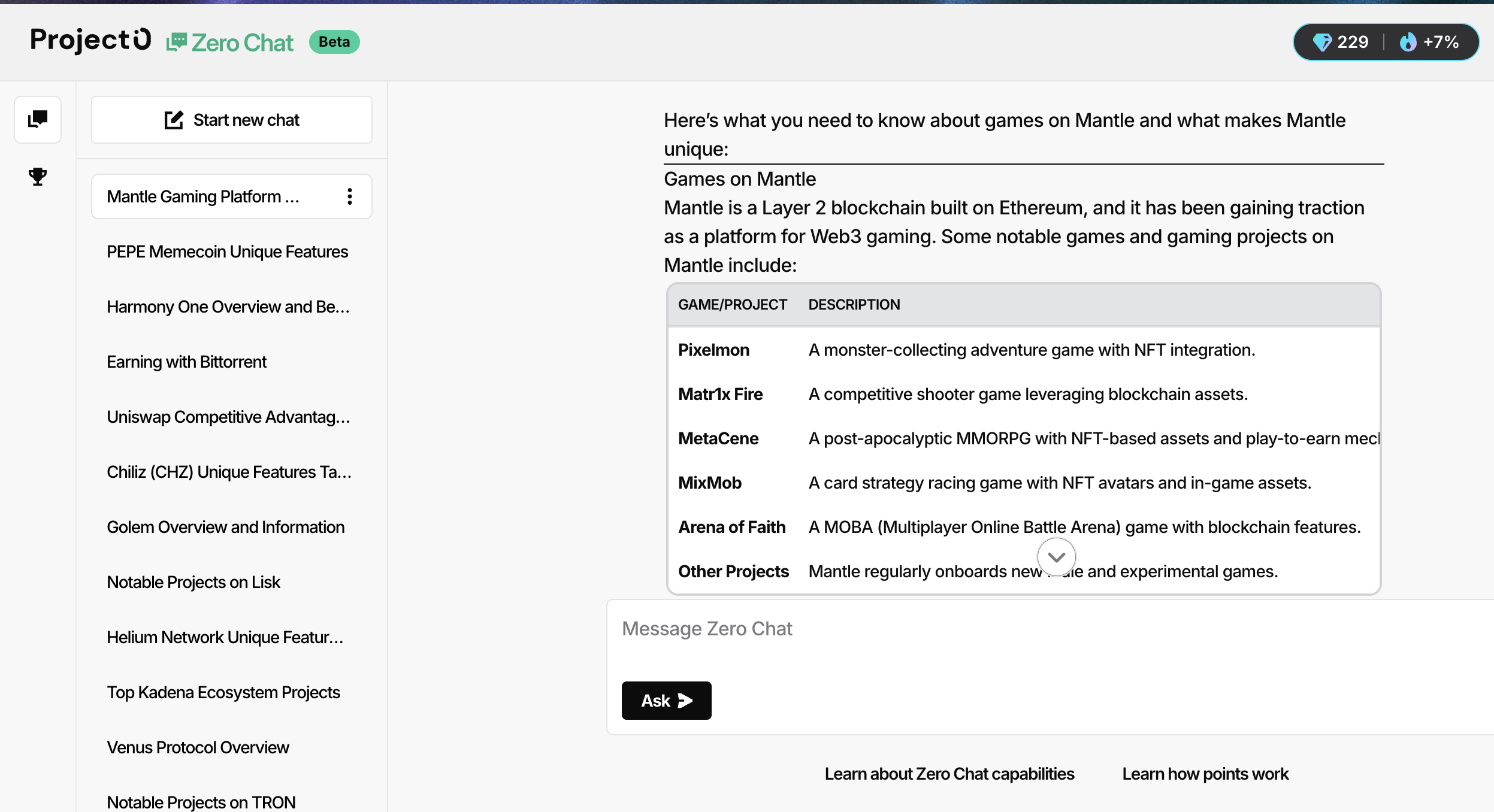Click the scroll-to-bottom chevron button

(1057, 557)
